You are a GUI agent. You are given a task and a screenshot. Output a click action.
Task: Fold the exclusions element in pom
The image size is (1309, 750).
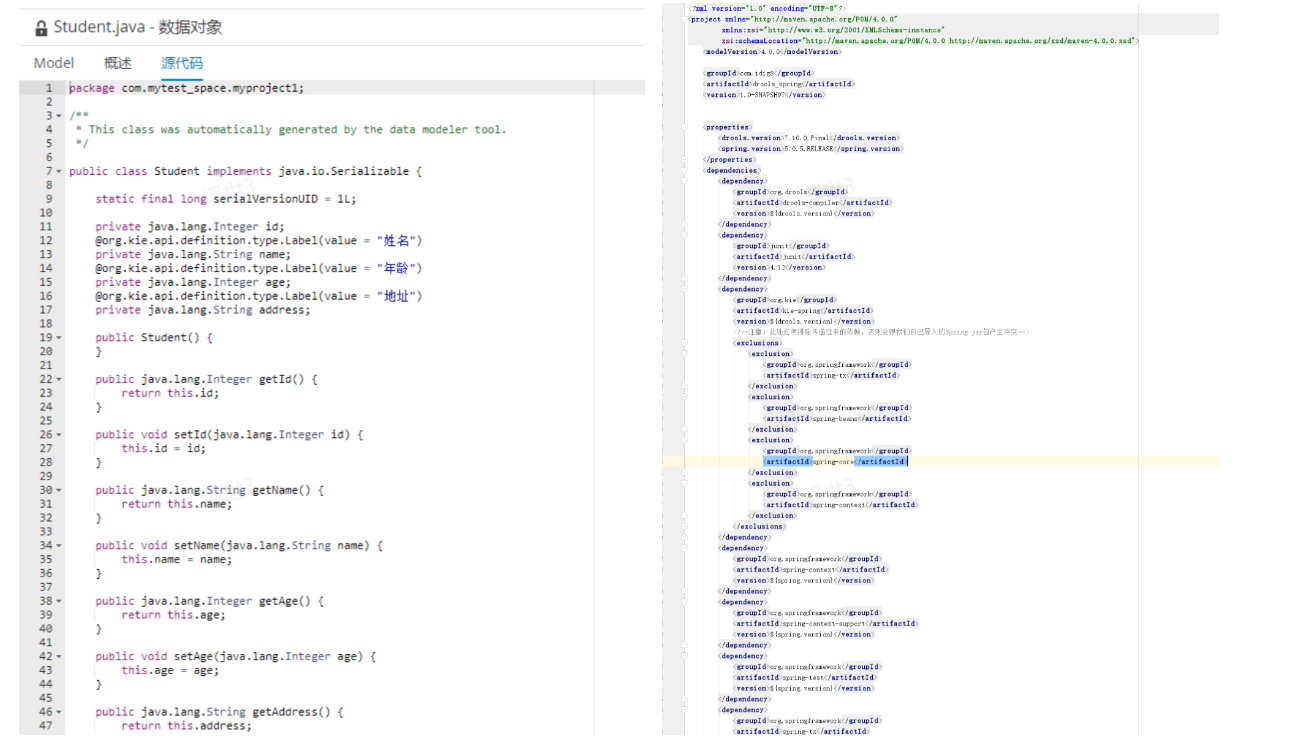coord(685,343)
